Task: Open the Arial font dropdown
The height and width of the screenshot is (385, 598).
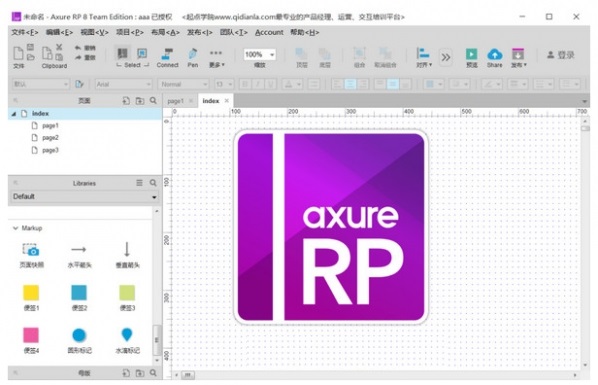Action: [124, 84]
